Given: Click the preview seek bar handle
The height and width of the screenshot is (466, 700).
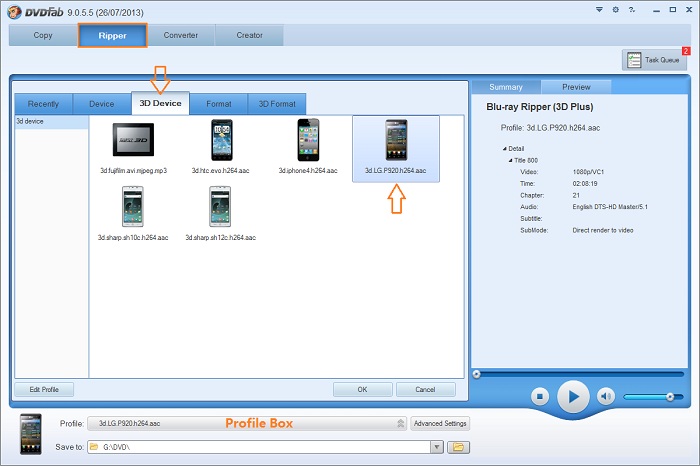Looking at the screenshot, I should tap(476, 374).
